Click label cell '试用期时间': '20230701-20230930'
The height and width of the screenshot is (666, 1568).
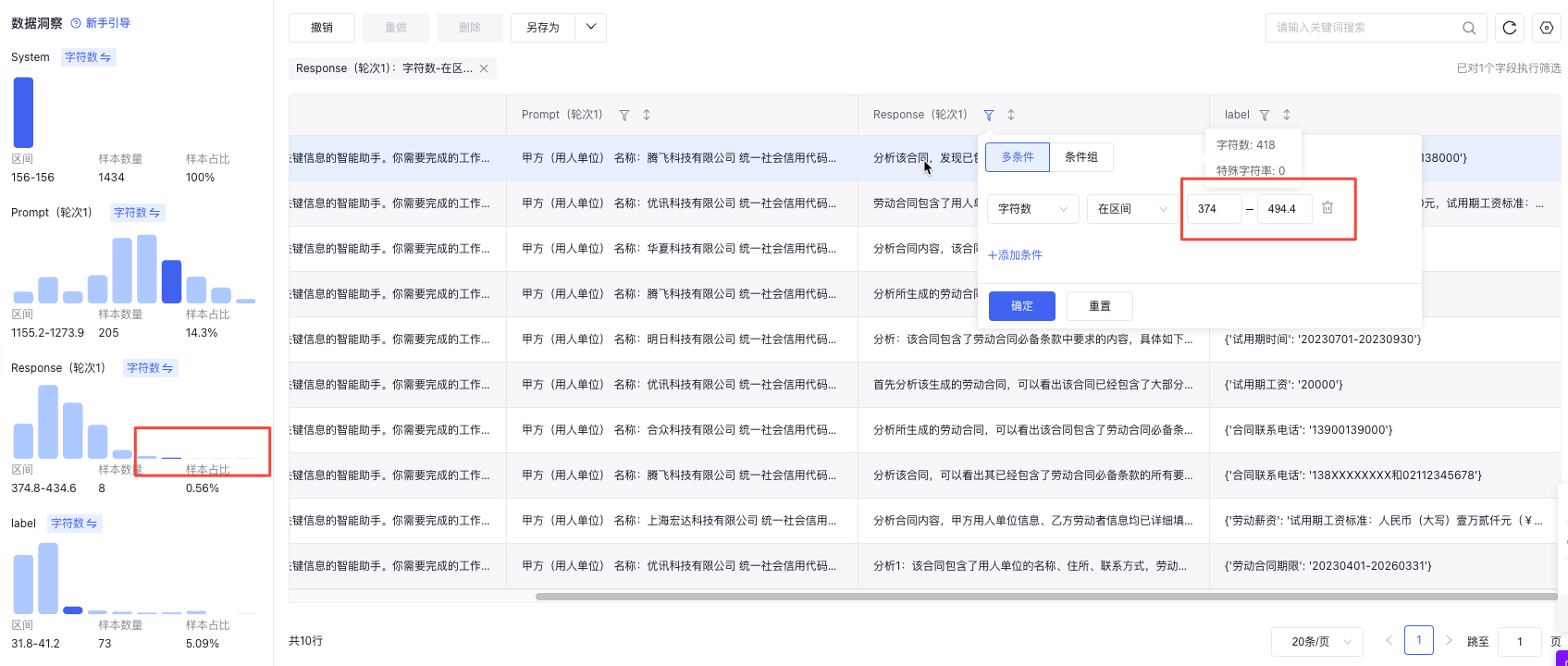pos(1323,339)
